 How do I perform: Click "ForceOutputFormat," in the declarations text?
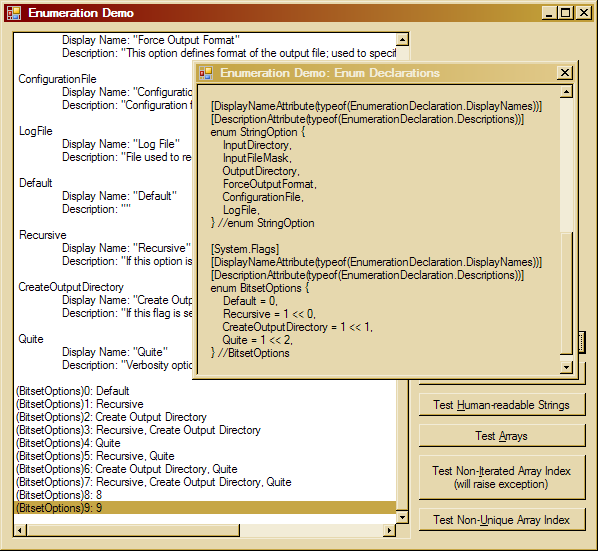270,184
